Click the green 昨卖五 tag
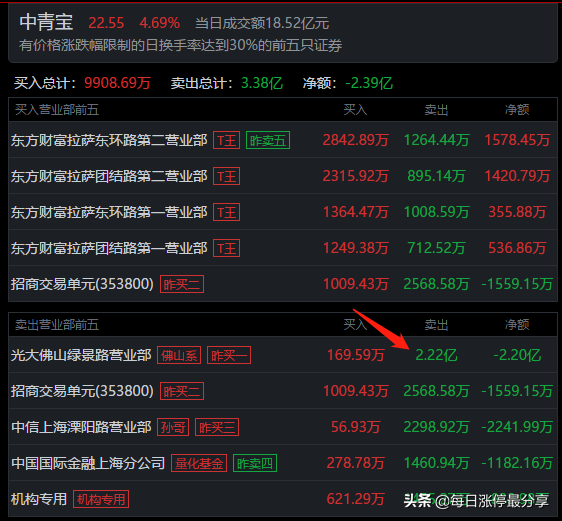This screenshot has height=521, width=562. [268, 140]
